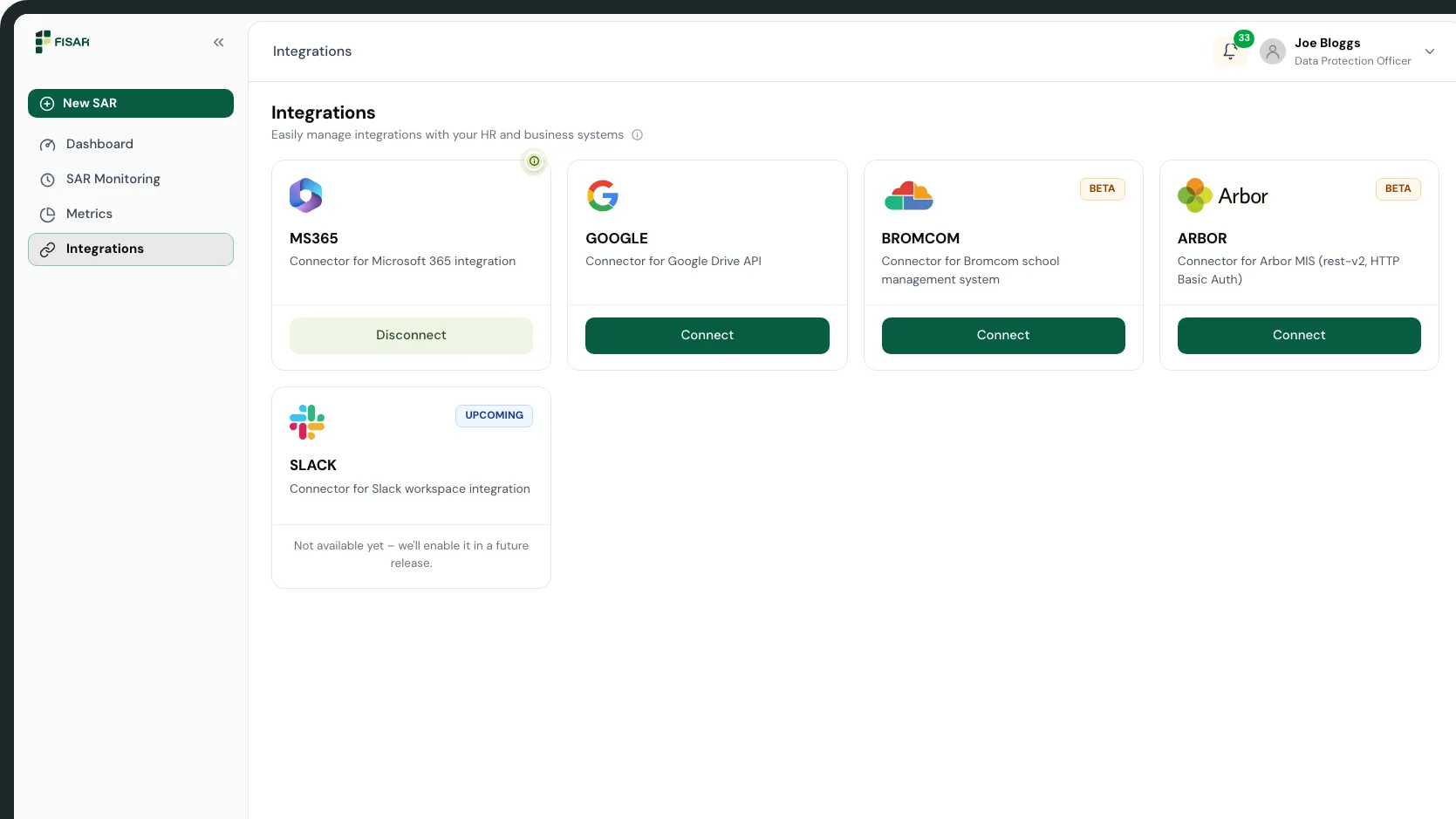The height and width of the screenshot is (819, 1456).
Task: Connect the Bromcom integration
Action: tap(1003, 336)
